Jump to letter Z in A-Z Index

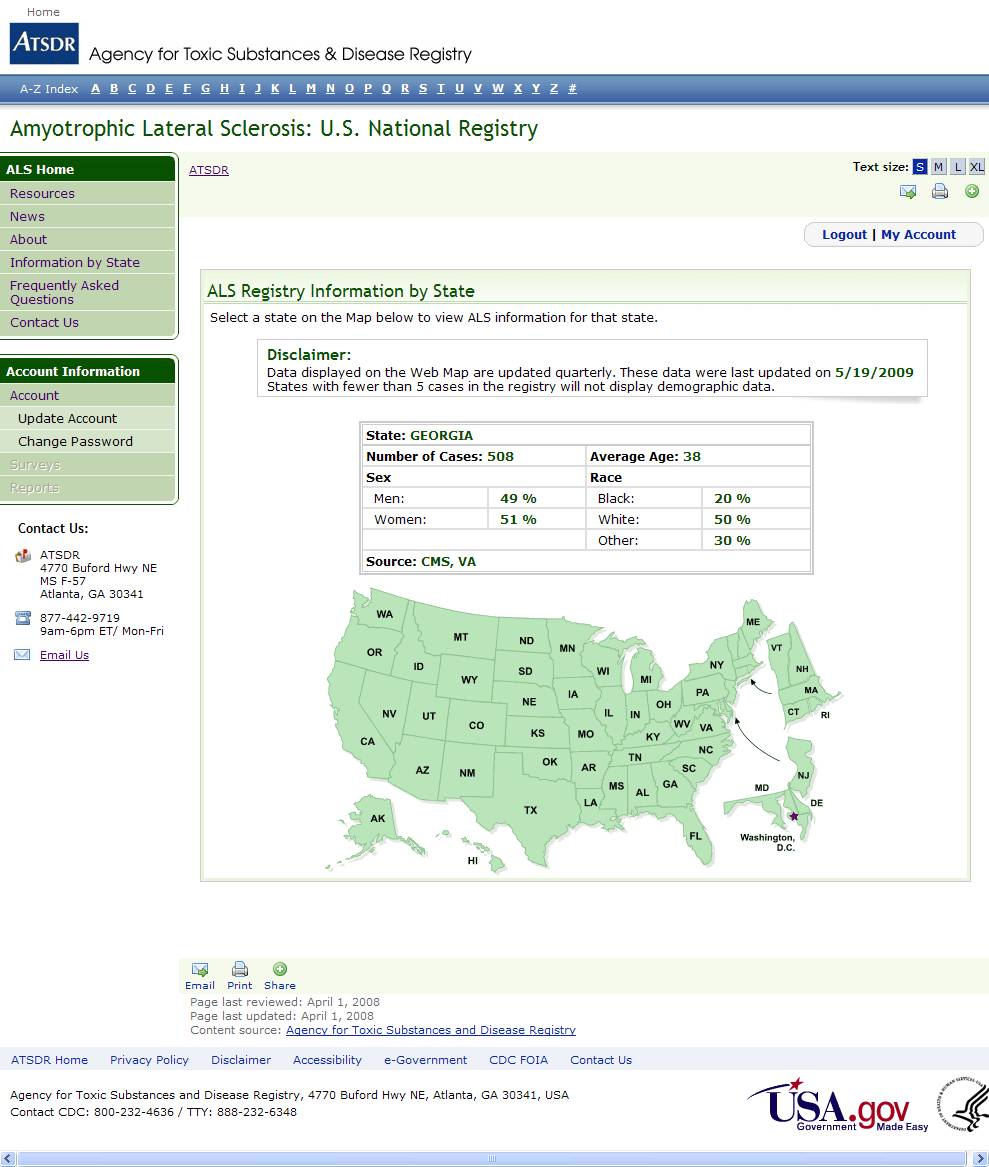tap(554, 89)
